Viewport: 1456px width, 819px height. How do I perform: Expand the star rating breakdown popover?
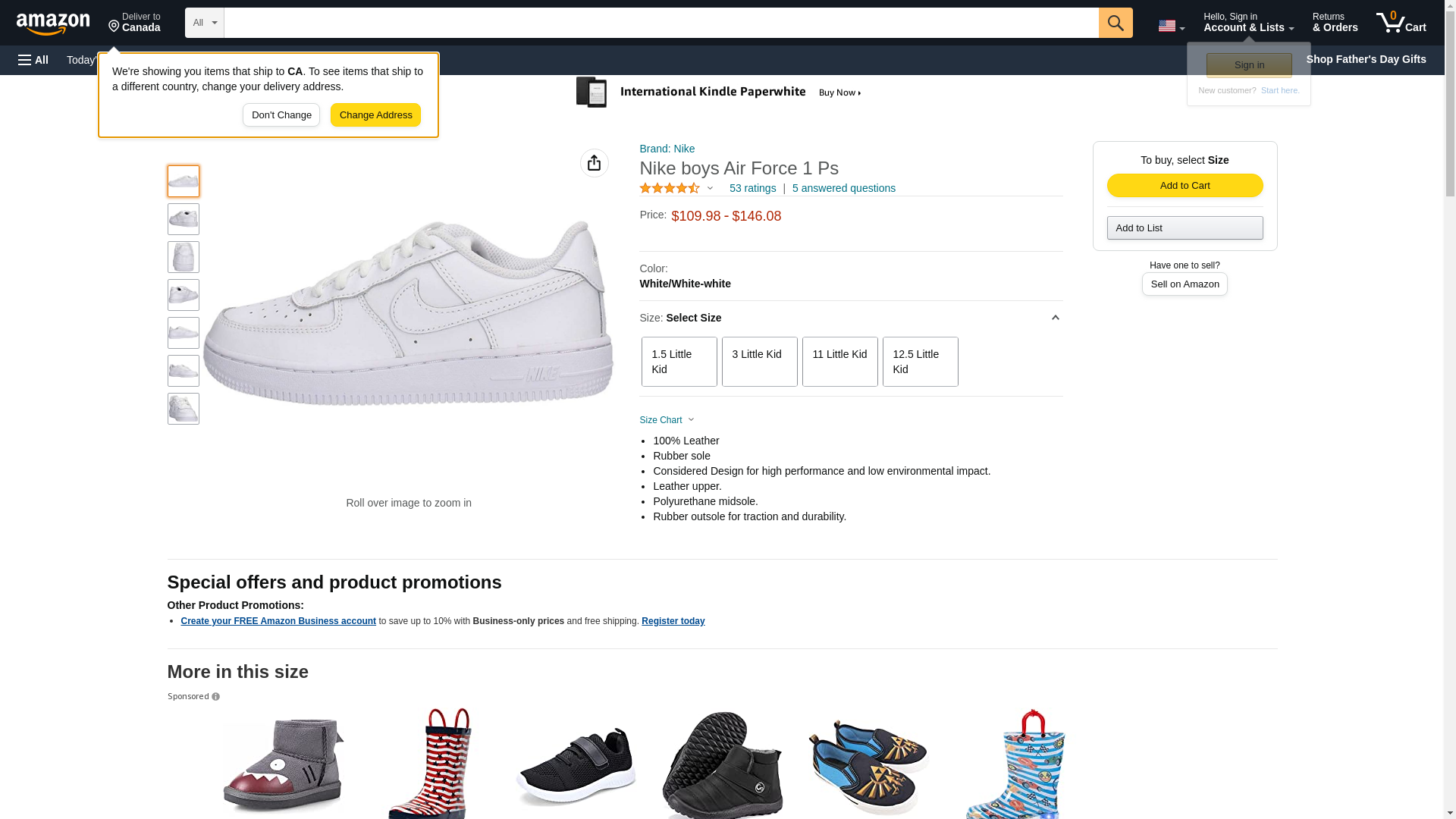[x=710, y=188]
